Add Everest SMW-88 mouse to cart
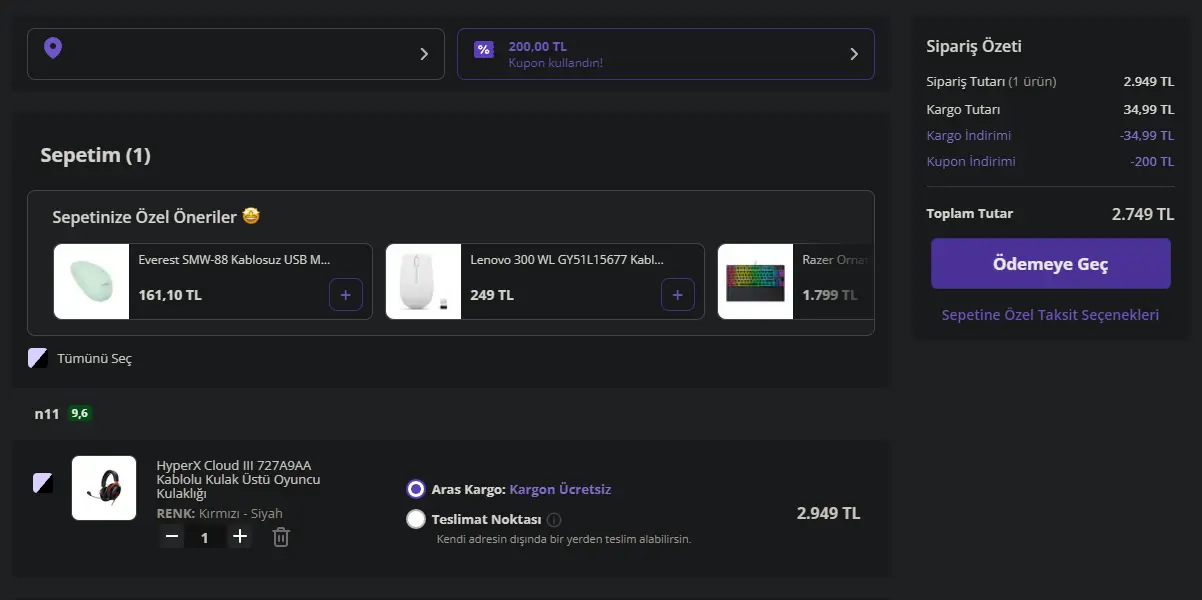 [x=346, y=295]
